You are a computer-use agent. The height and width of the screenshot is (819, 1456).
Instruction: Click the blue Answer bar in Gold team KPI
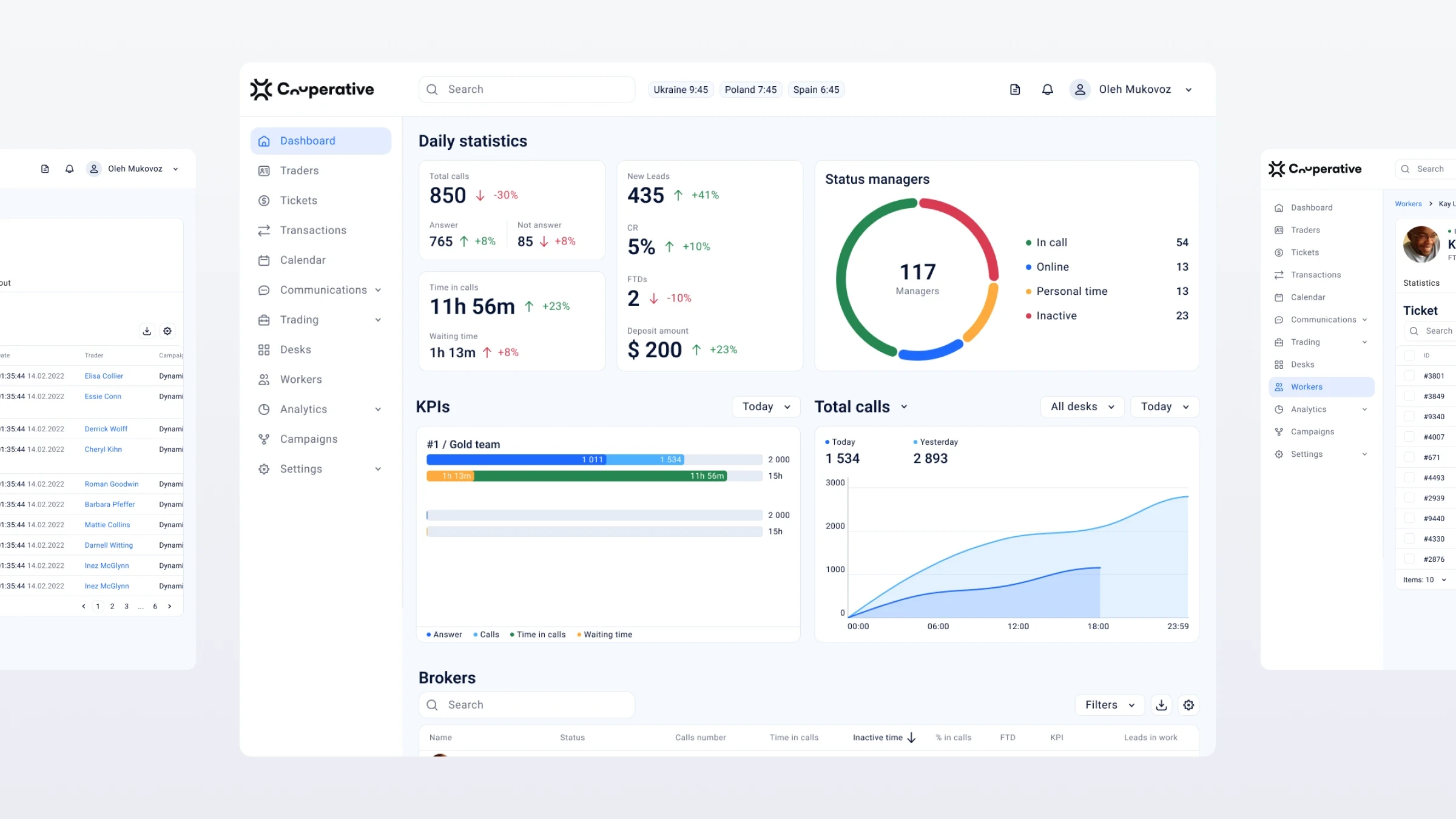pos(516,460)
